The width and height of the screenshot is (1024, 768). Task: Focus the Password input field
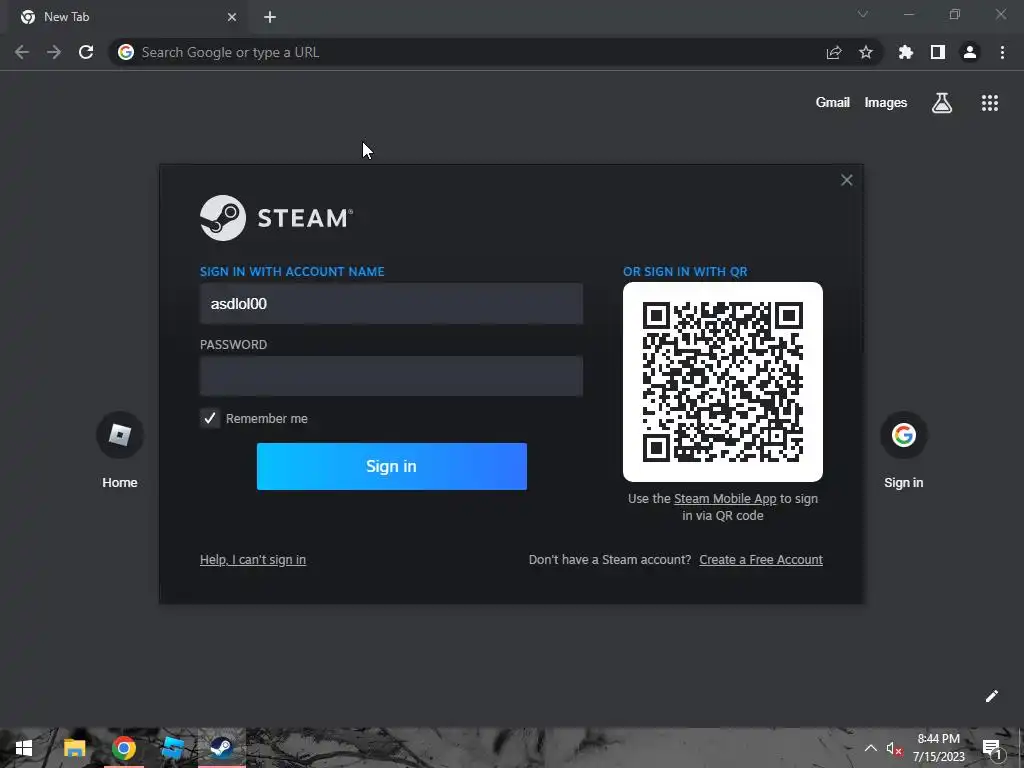point(391,376)
